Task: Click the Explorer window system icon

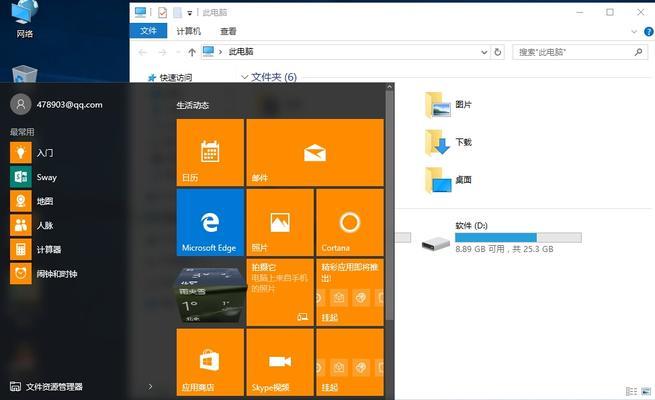Action: [140, 13]
